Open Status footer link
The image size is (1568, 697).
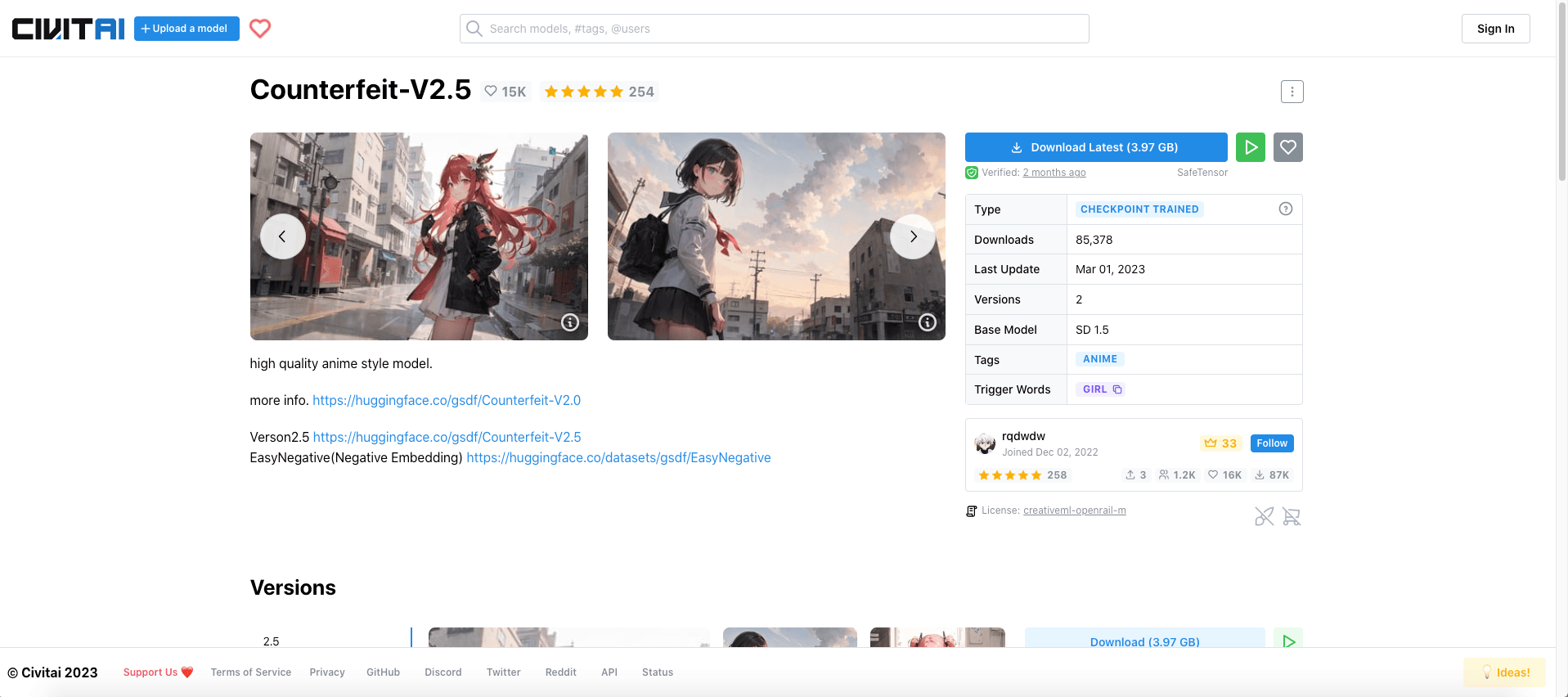658,672
